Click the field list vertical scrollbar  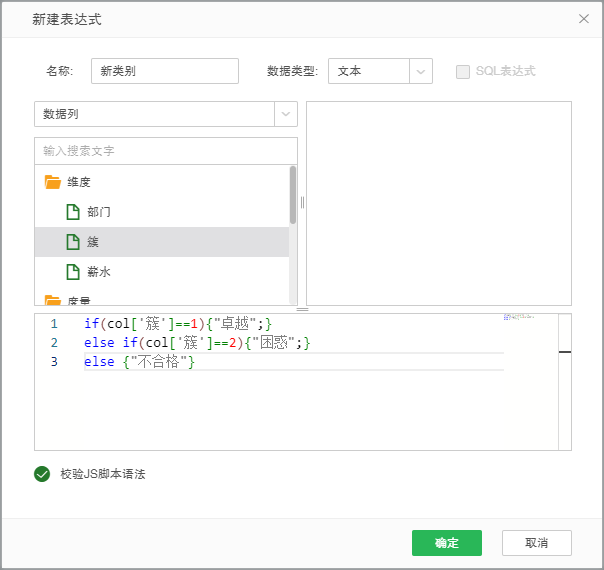point(293,195)
